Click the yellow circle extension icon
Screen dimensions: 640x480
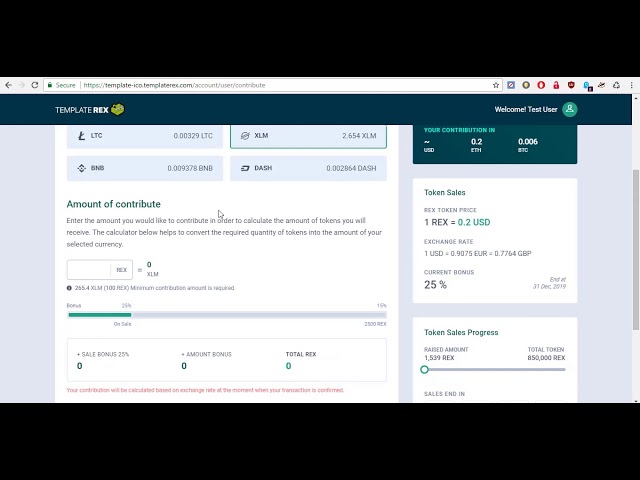click(526, 85)
